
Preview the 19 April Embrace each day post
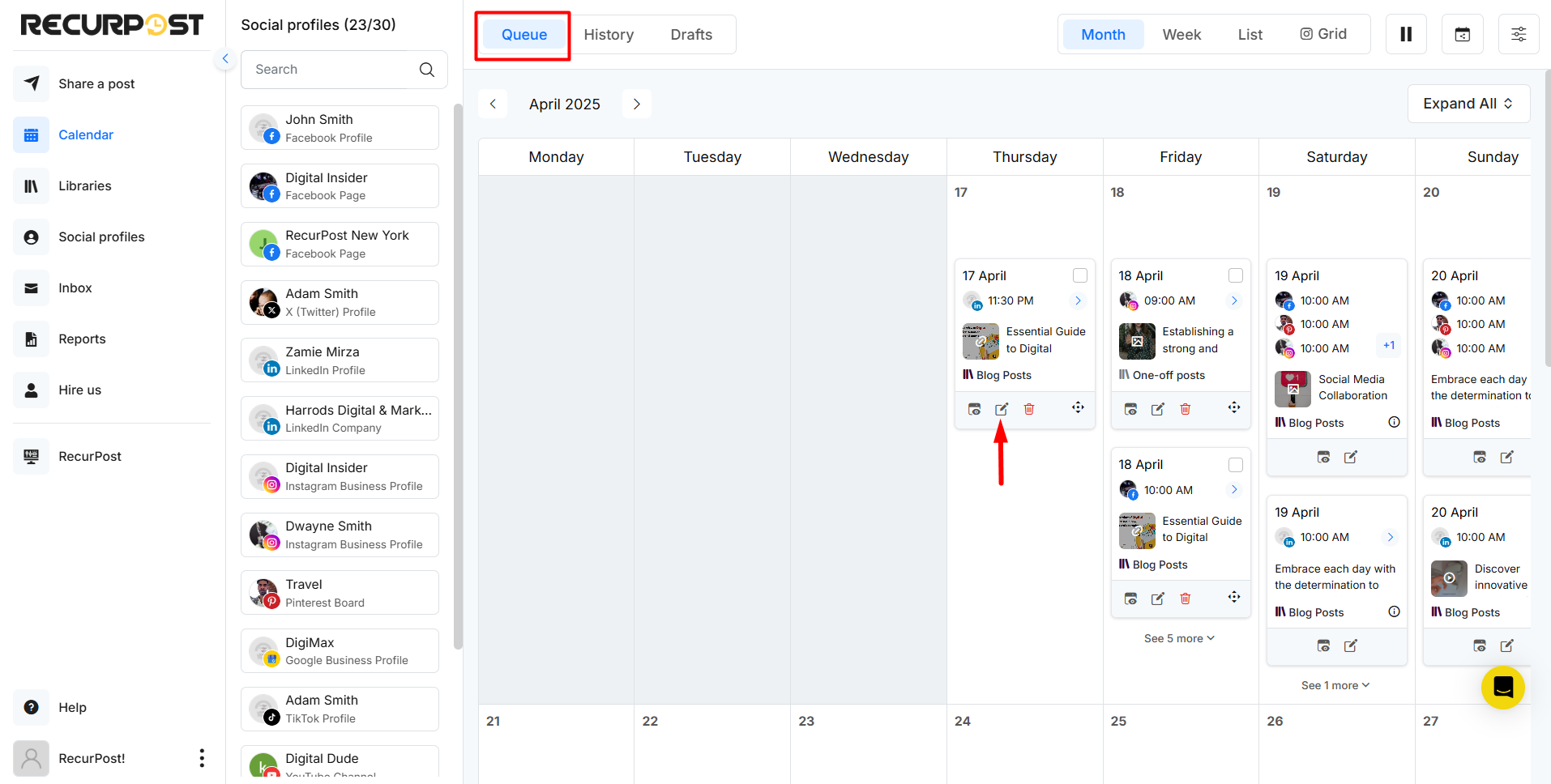(x=1324, y=646)
